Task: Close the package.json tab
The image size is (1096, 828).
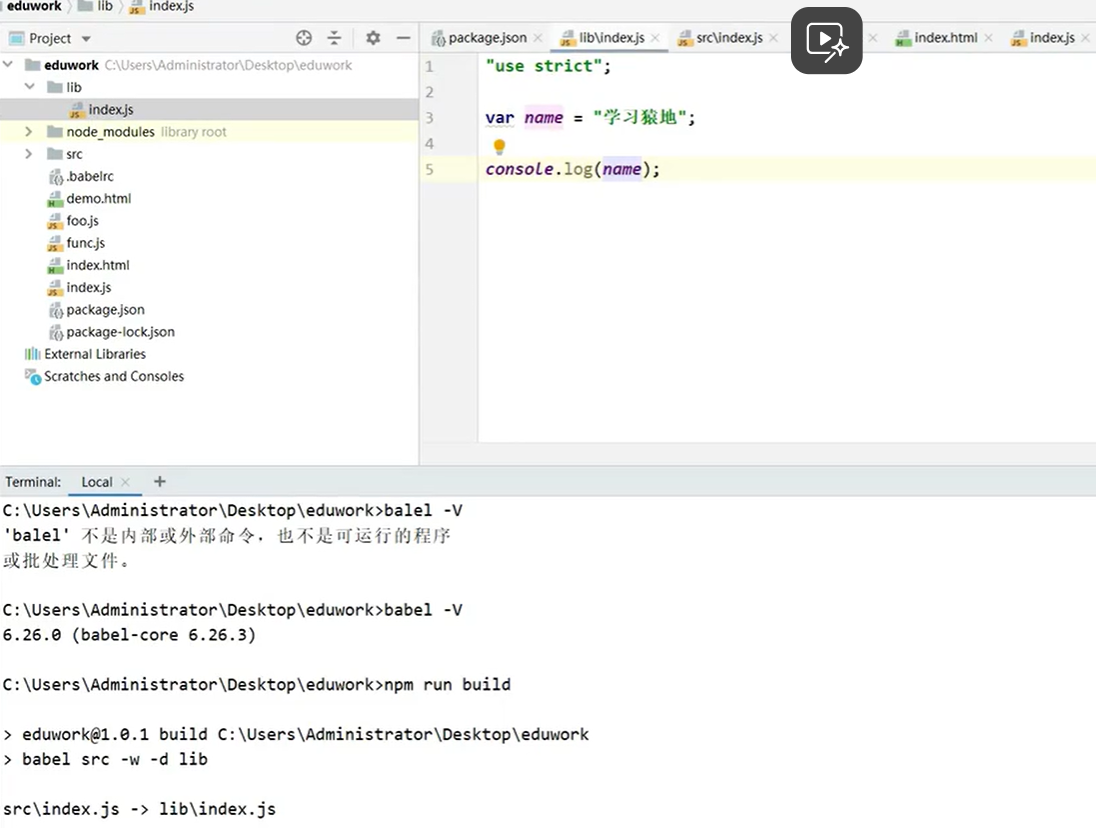Action: (538, 38)
